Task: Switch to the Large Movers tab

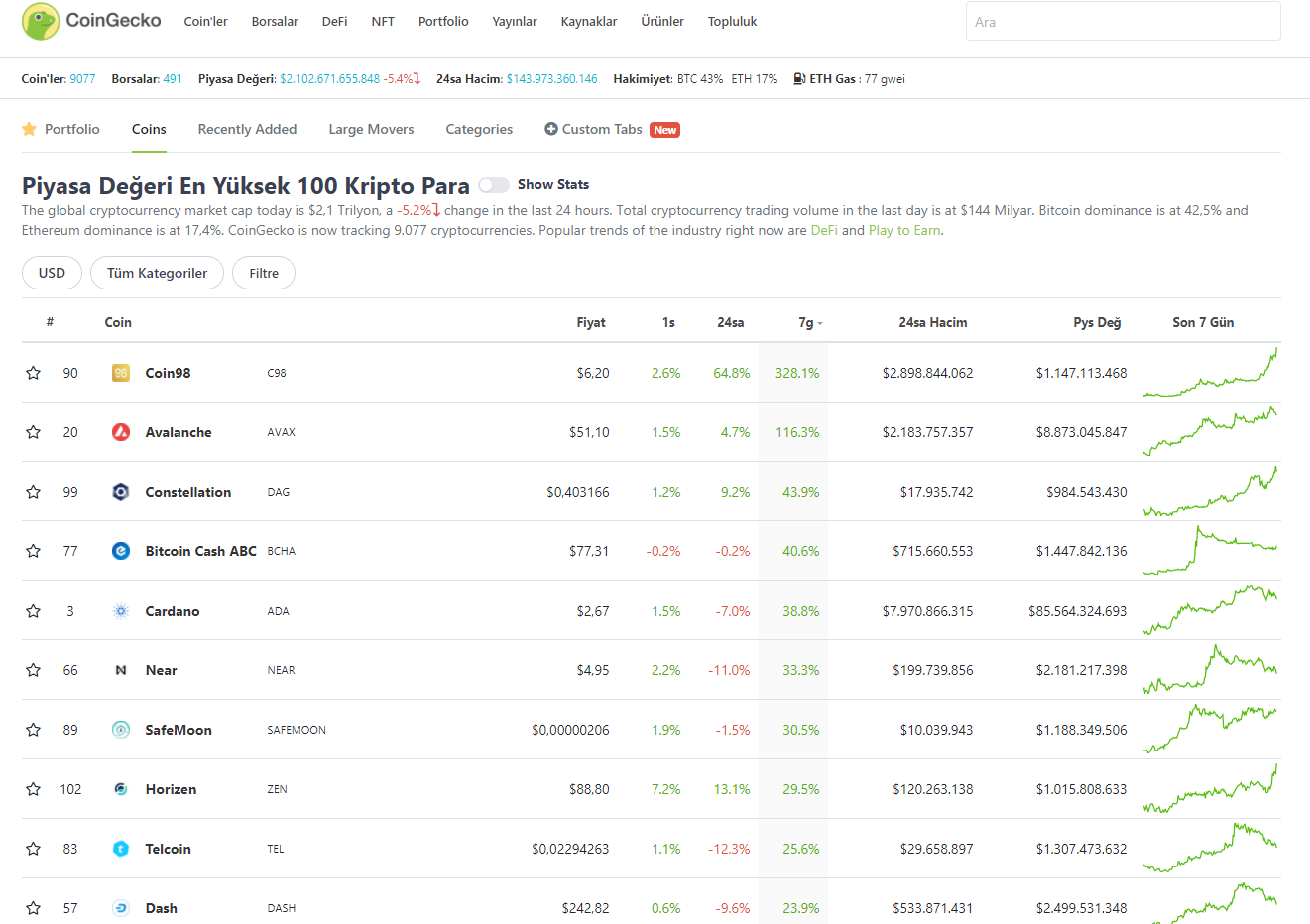Action: point(371,129)
